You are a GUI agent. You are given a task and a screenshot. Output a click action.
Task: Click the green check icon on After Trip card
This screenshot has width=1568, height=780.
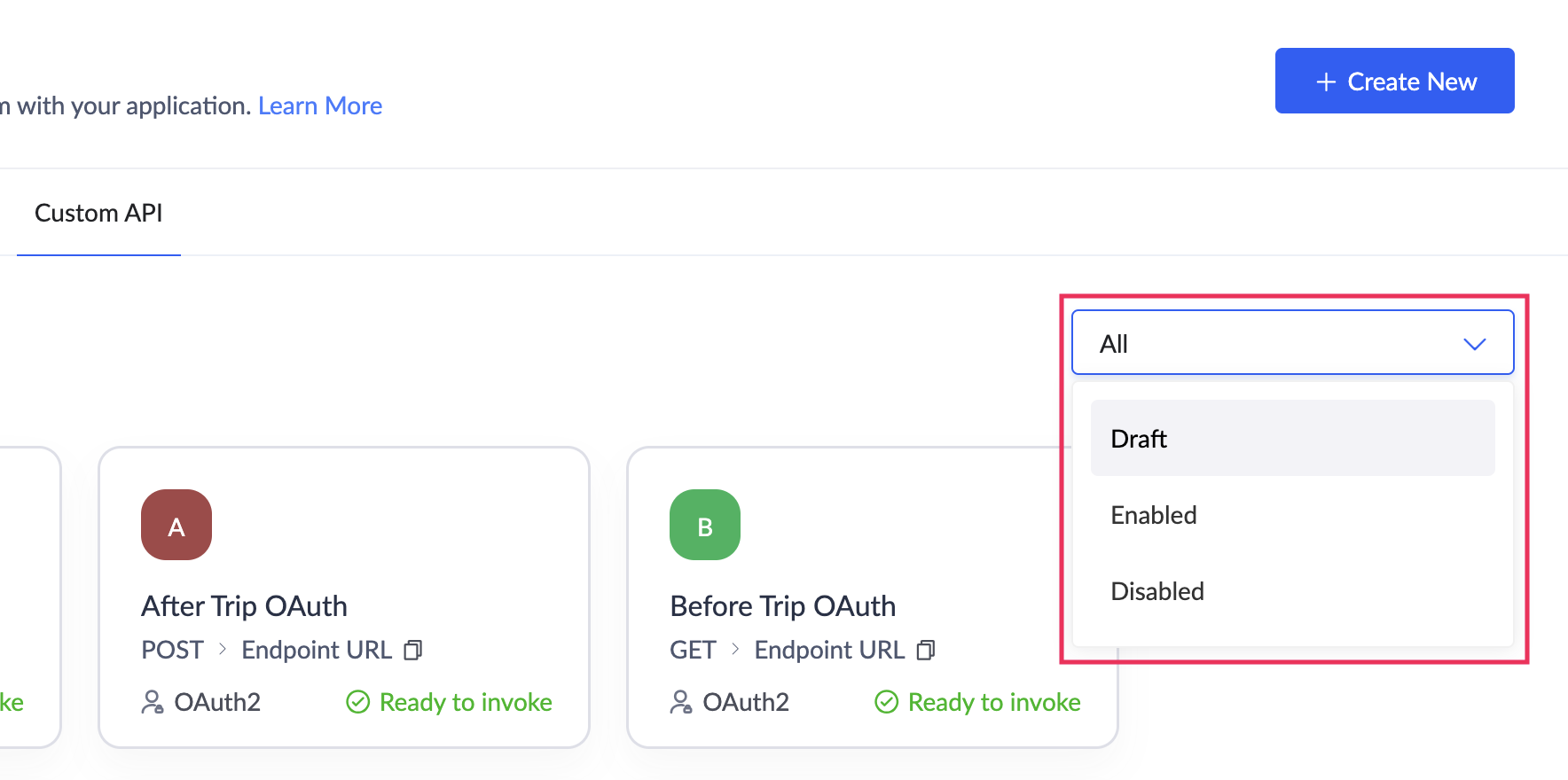(x=357, y=702)
